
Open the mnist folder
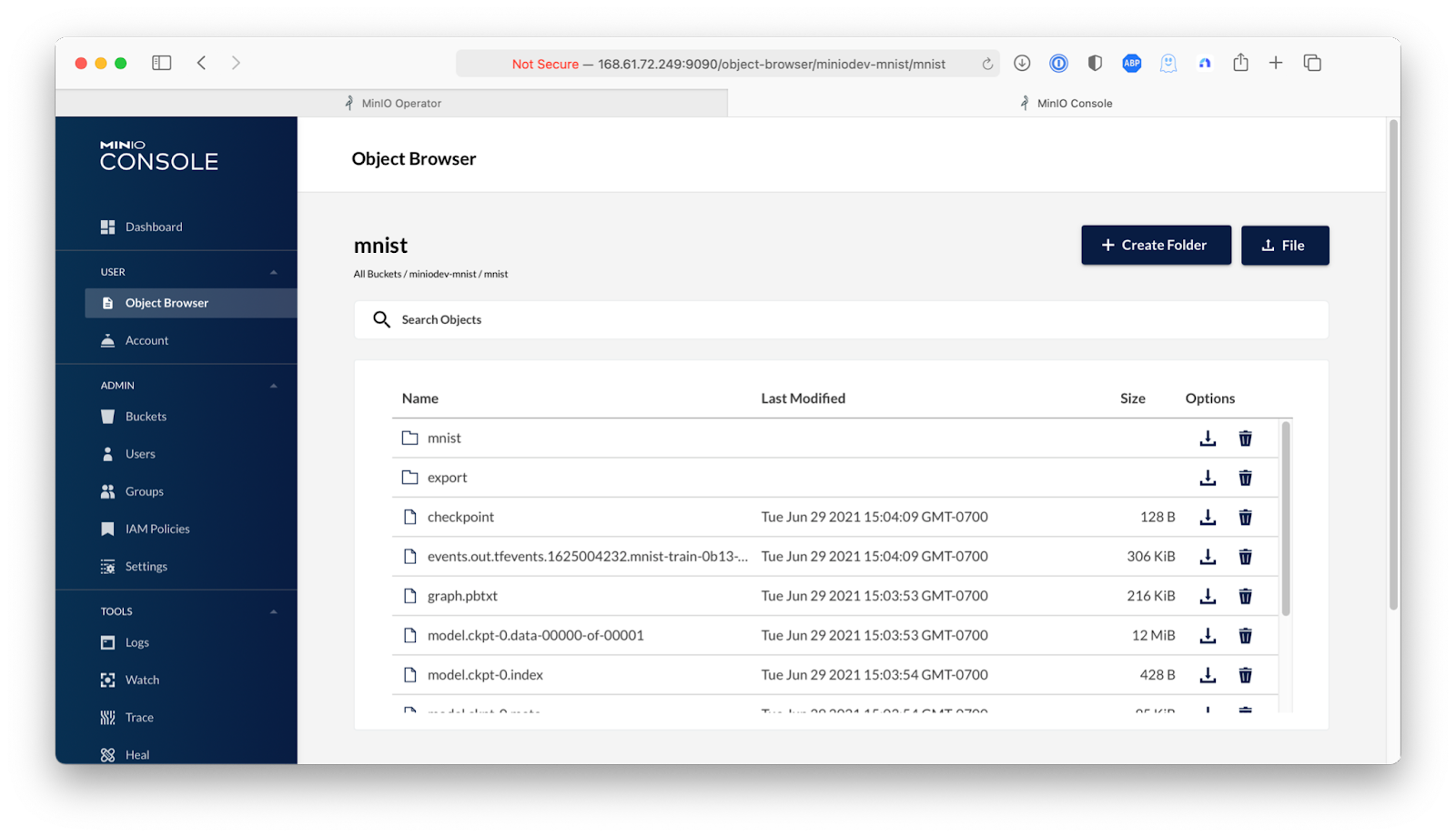point(444,439)
